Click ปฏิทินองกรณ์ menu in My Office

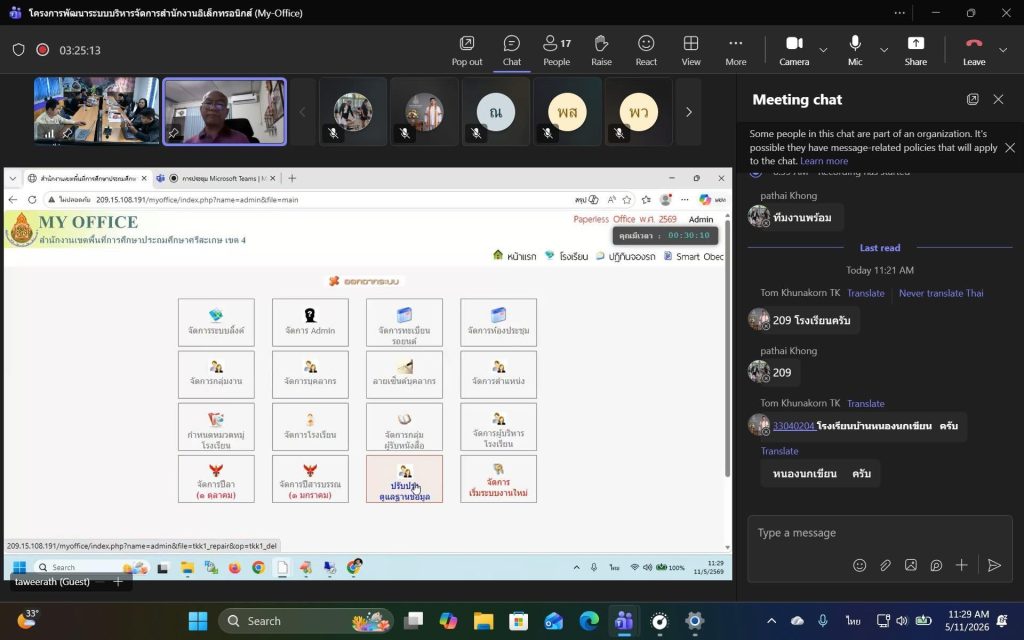[626, 256]
